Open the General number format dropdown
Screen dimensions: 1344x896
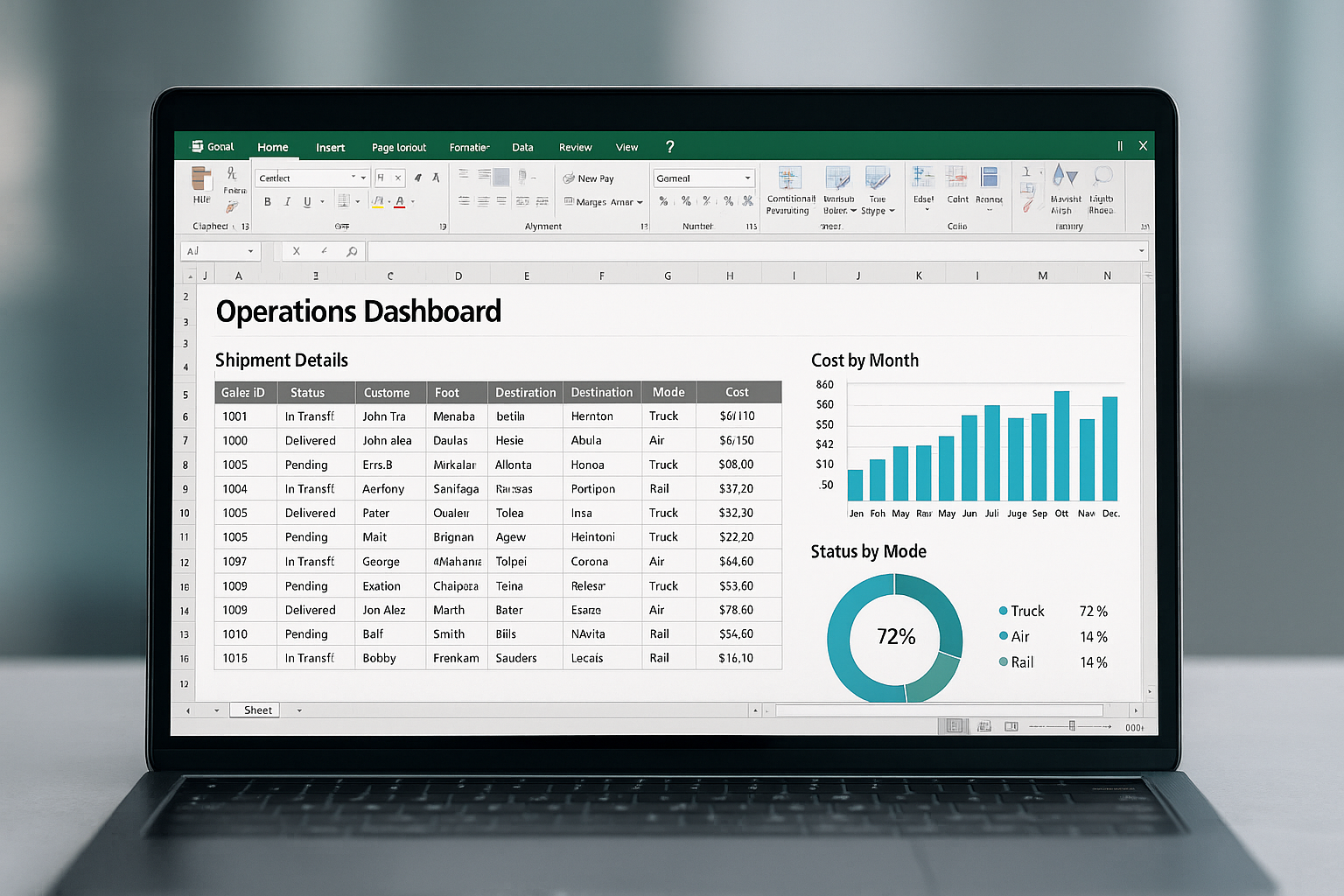[x=748, y=178]
